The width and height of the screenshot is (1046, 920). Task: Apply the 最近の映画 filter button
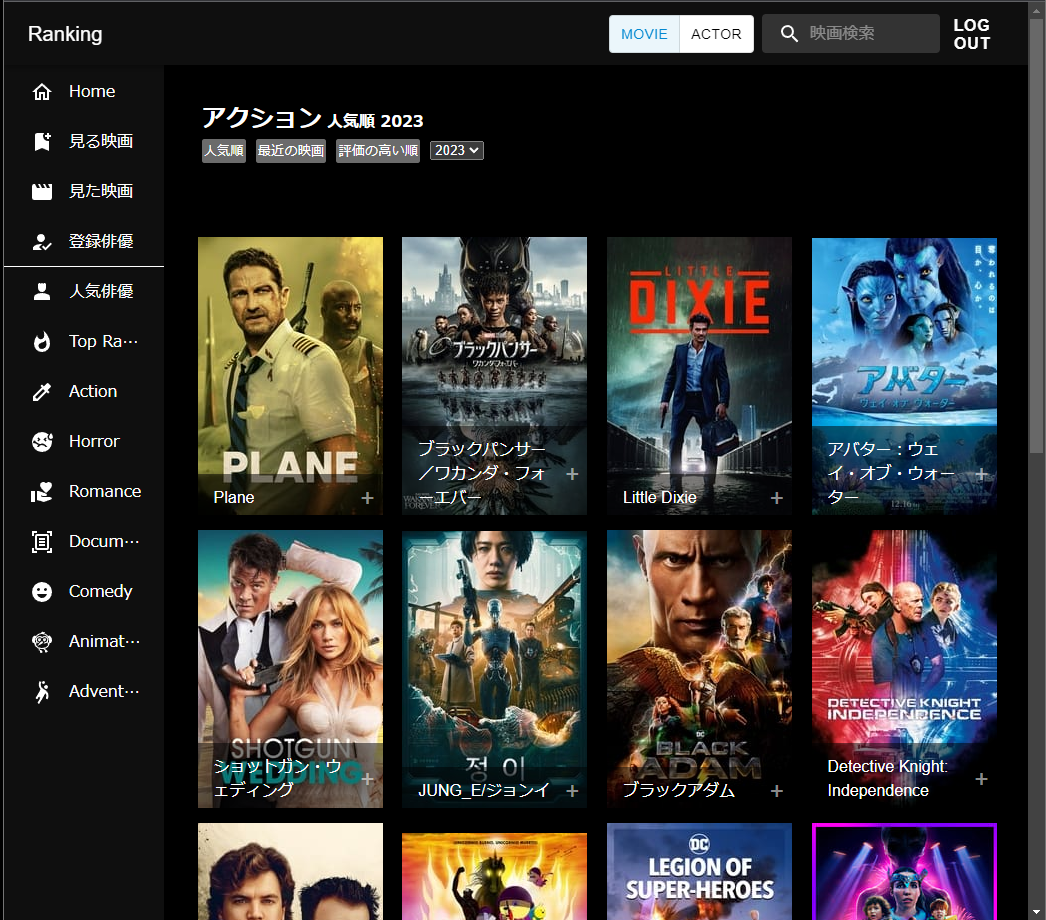coord(290,150)
